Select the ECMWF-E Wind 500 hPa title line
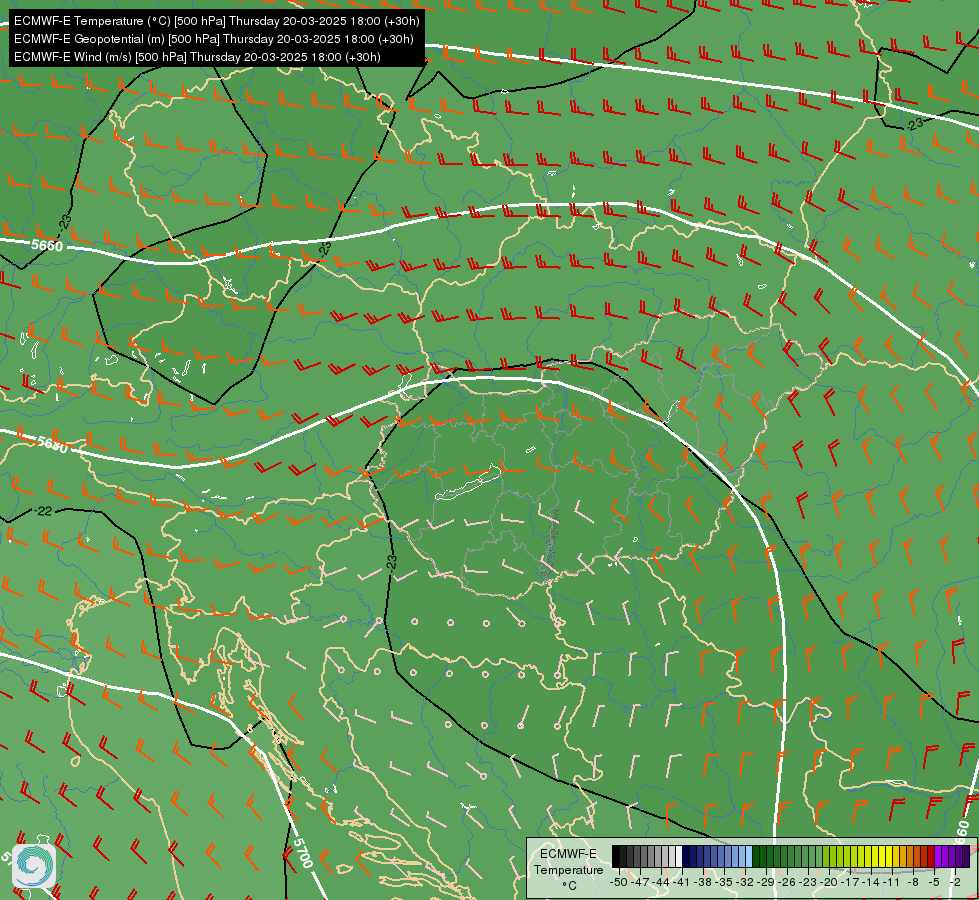 (x=197, y=57)
